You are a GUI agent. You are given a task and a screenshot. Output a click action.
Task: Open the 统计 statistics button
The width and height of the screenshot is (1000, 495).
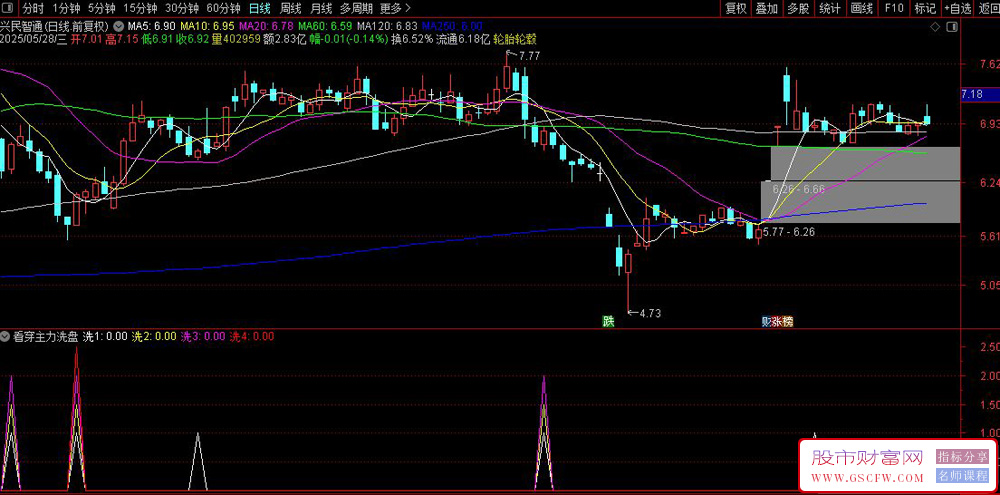[x=829, y=8]
